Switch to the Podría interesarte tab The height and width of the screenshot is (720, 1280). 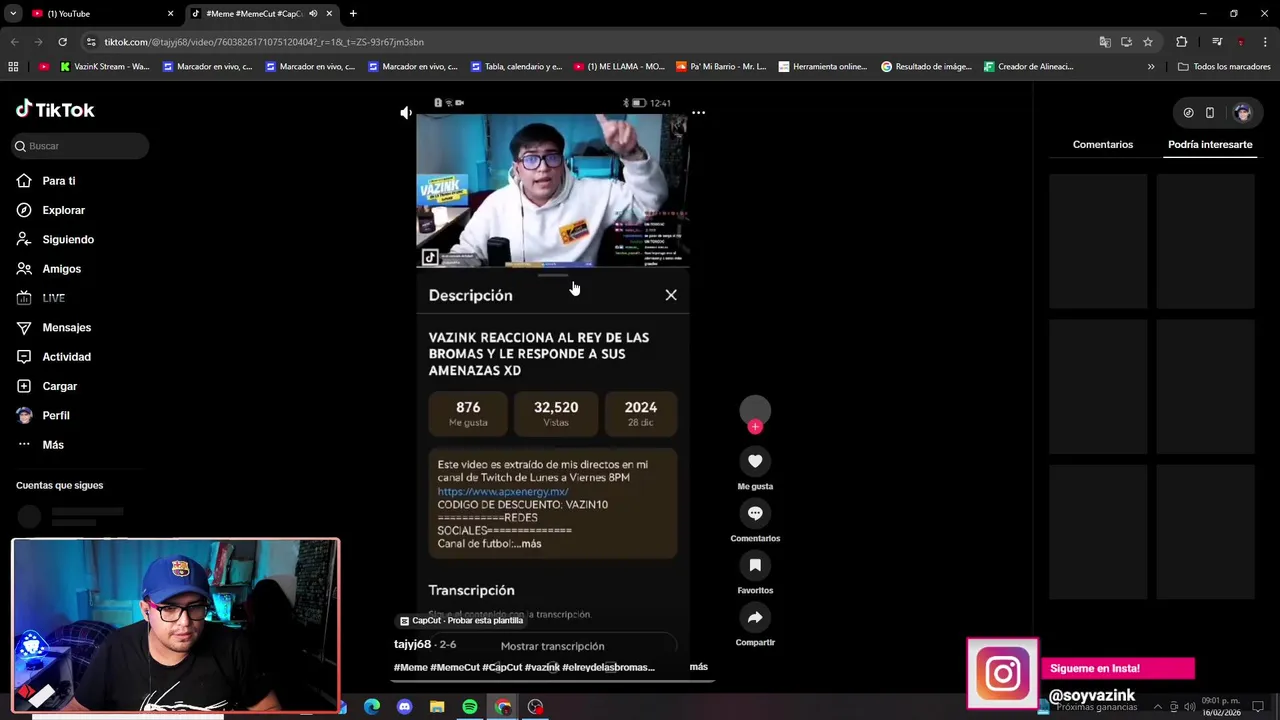click(x=1210, y=145)
